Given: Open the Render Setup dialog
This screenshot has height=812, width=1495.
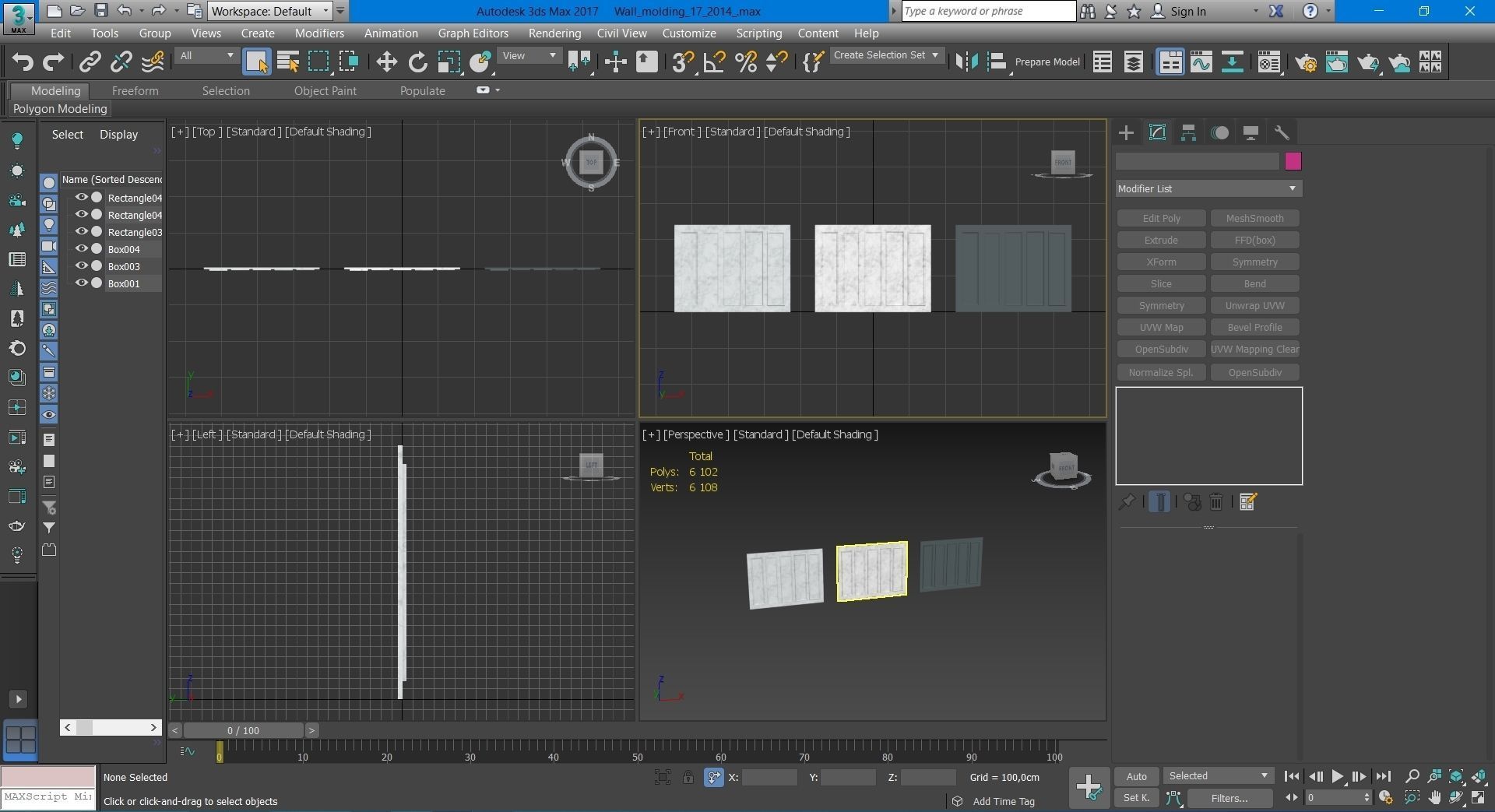Looking at the screenshot, I should [x=1306, y=62].
